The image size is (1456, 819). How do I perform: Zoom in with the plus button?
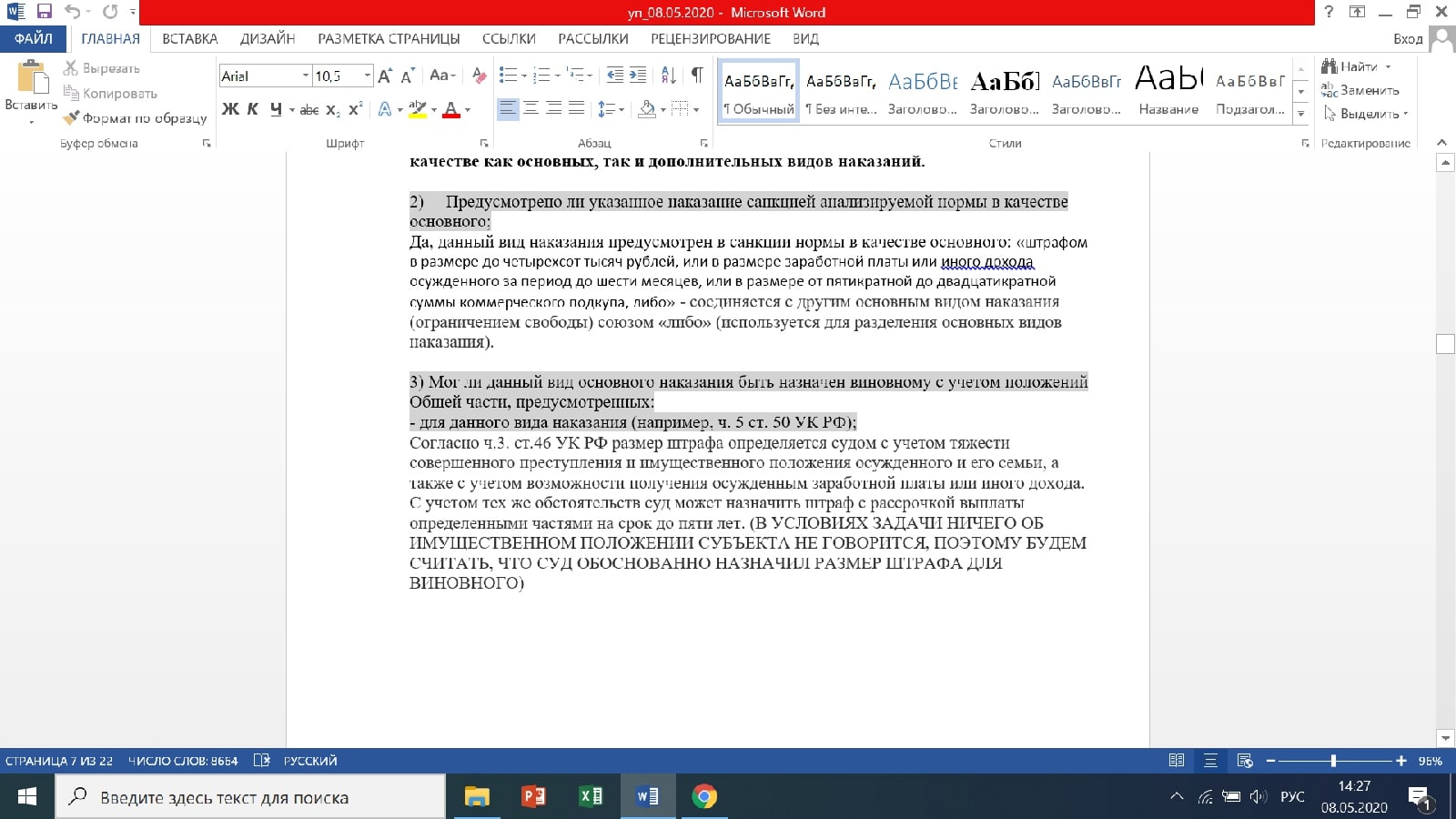(1401, 761)
